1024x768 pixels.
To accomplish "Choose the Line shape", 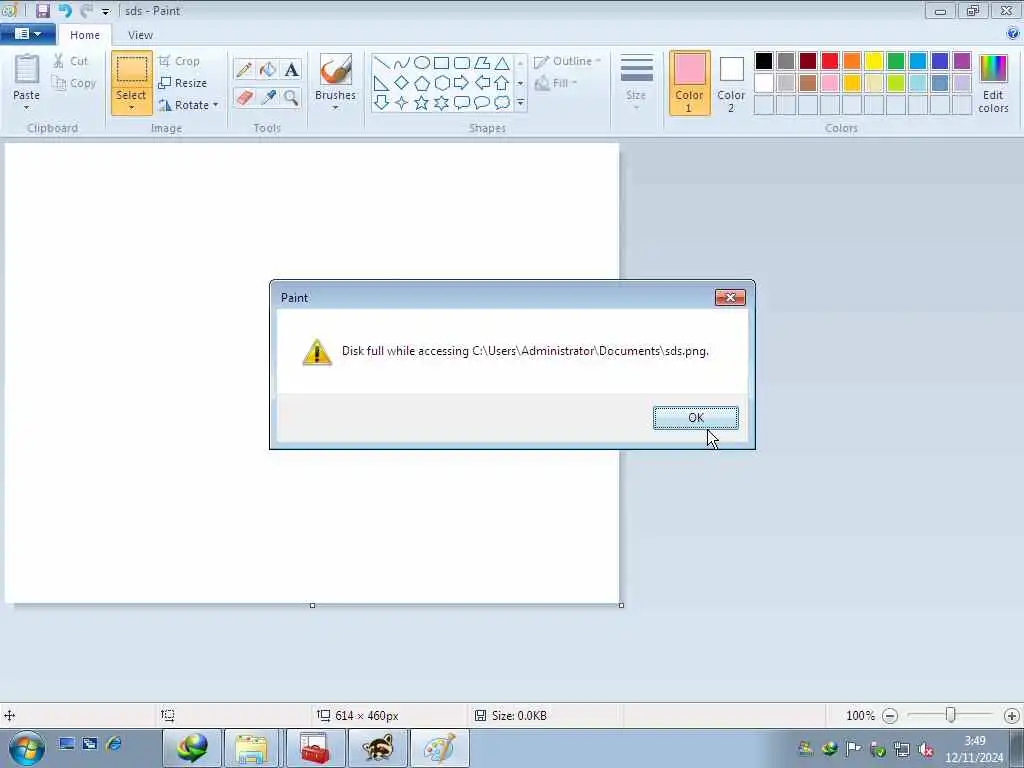I will coord(382,63).
